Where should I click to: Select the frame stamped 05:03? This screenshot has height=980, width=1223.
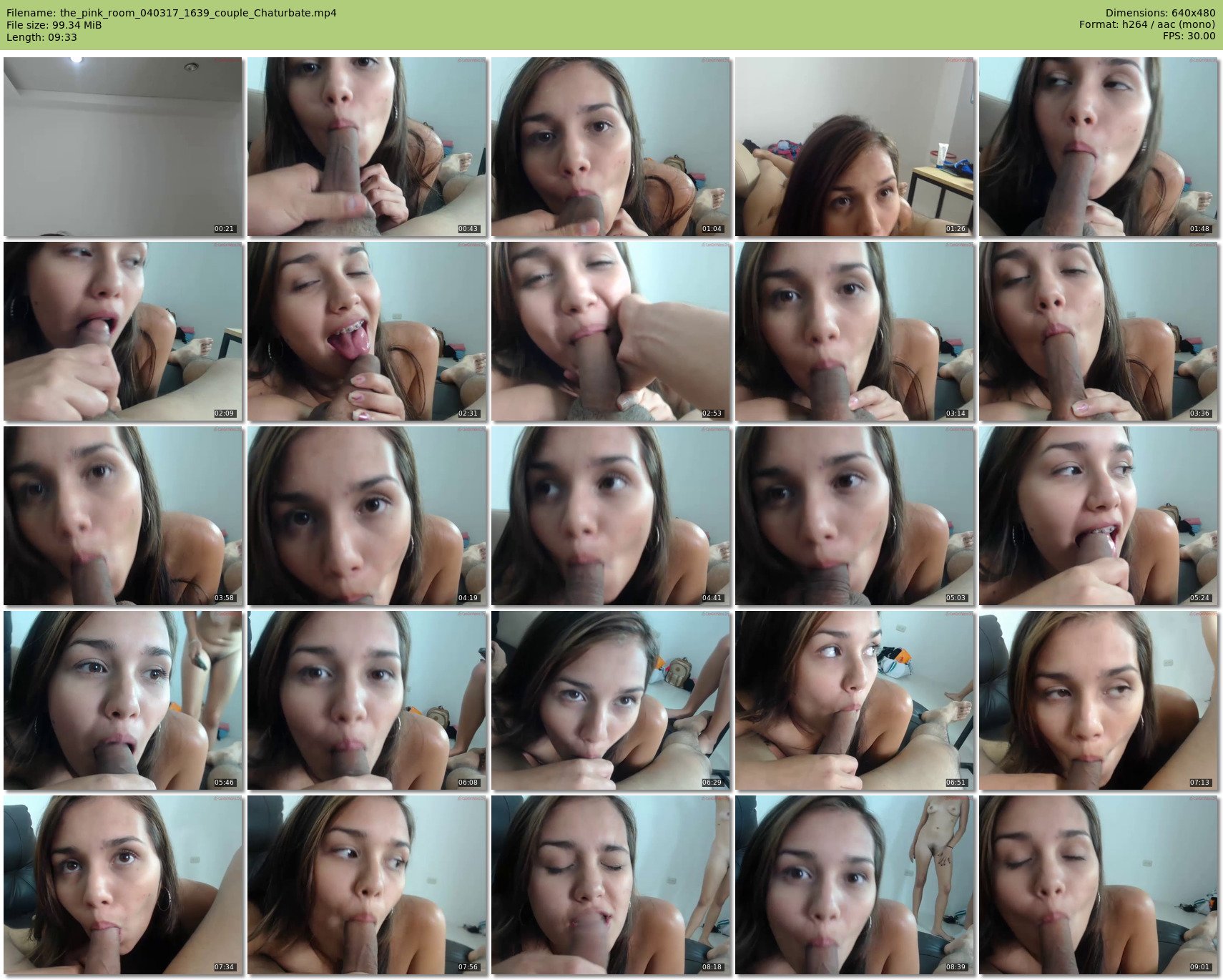click(x=855, y=516)
